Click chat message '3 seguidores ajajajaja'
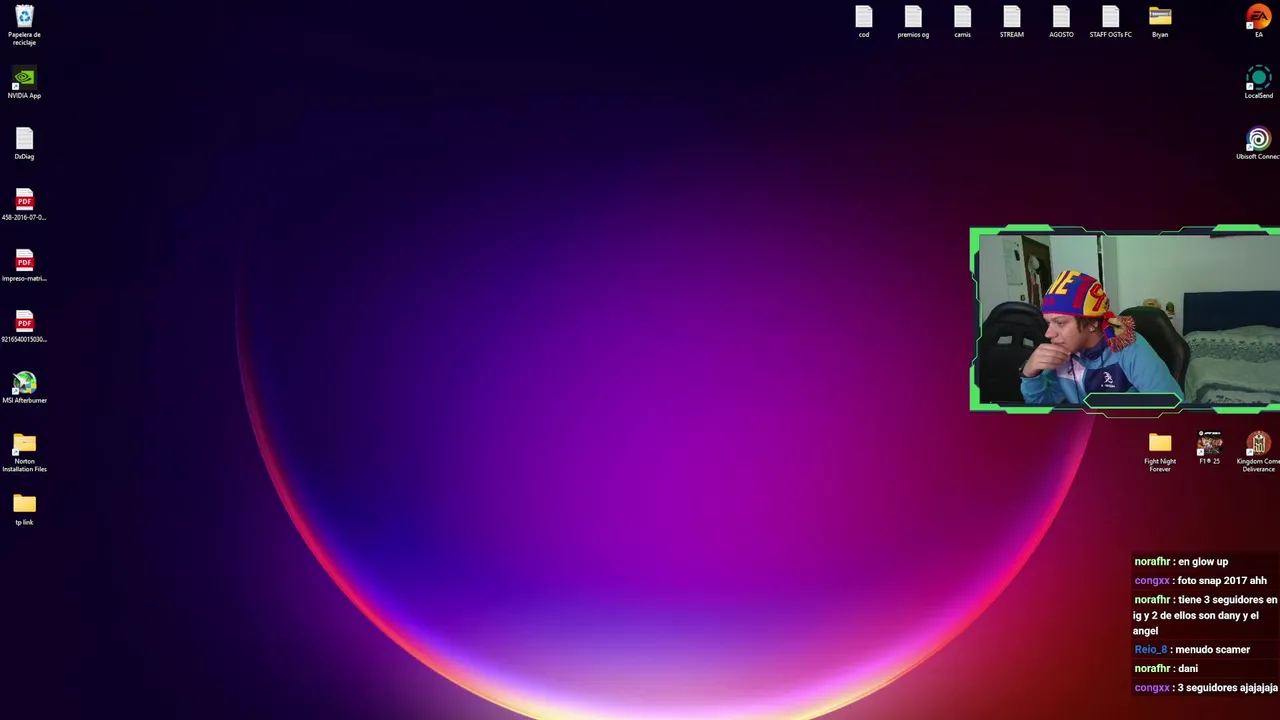The width and height of the screenshot is (1280, 720). pyautogui.click(x=1228, y=688)
